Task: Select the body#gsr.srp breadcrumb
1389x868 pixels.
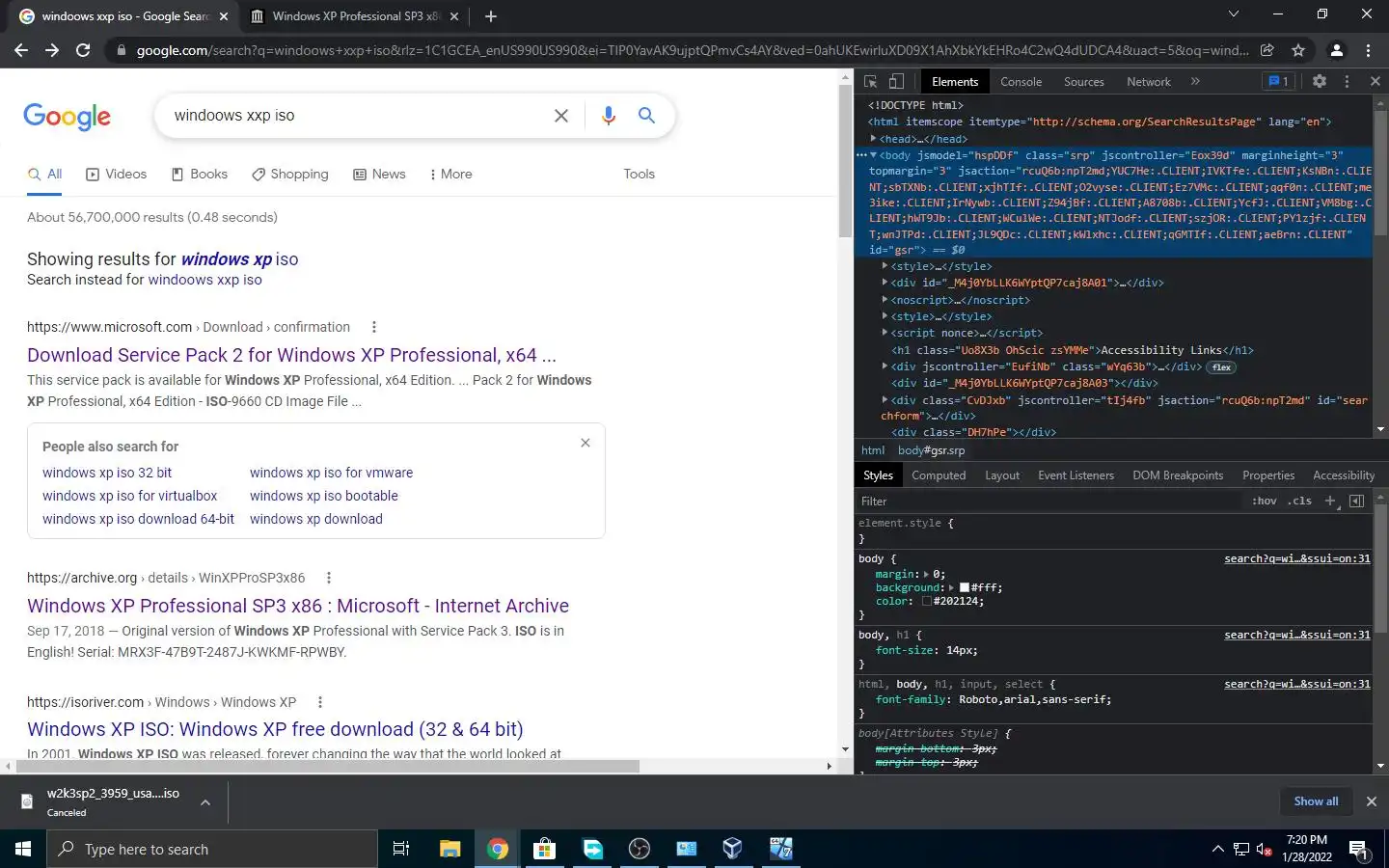Action: 931,450
